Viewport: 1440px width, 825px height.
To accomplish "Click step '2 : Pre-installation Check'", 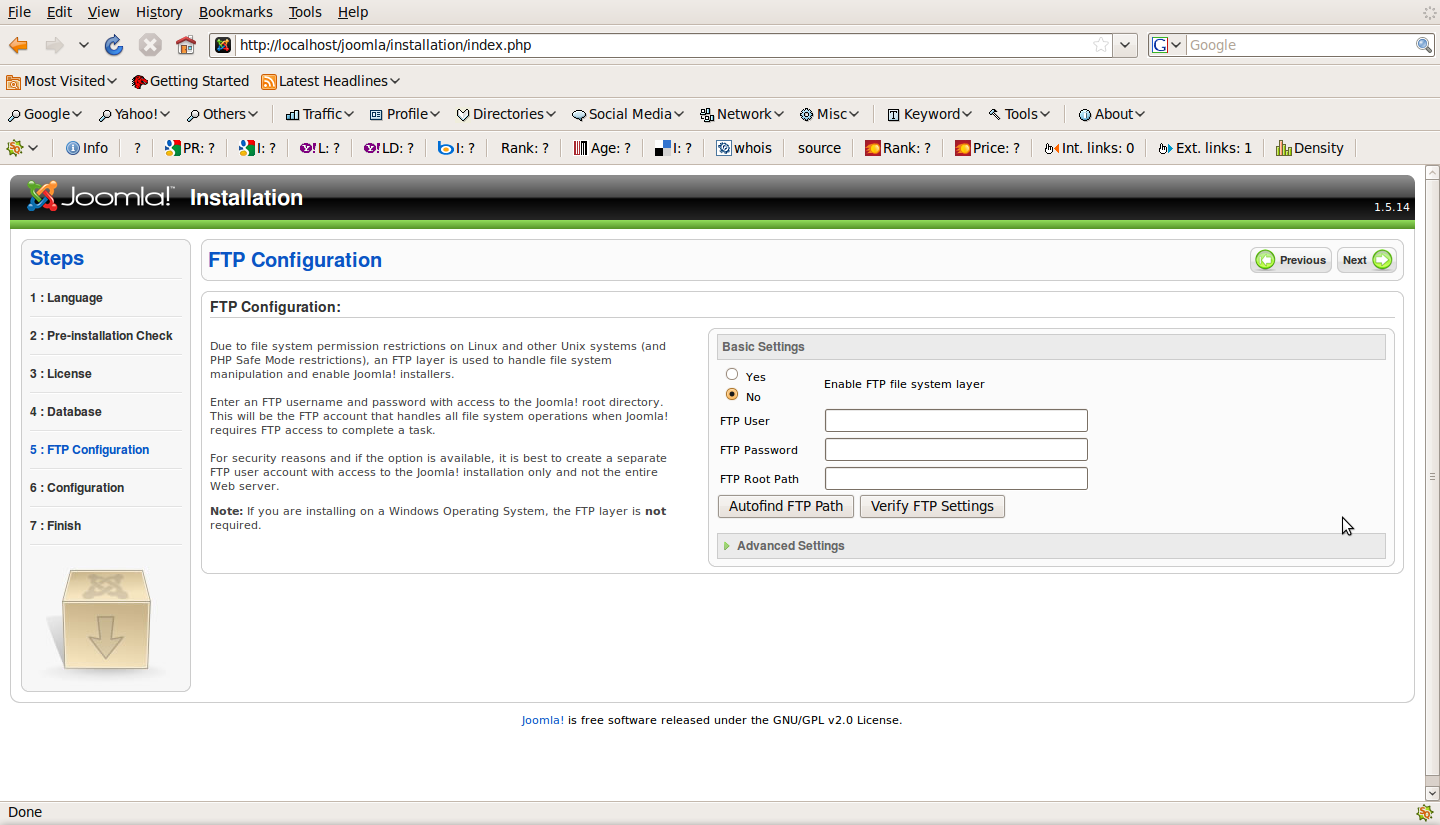I will point(101,336).
